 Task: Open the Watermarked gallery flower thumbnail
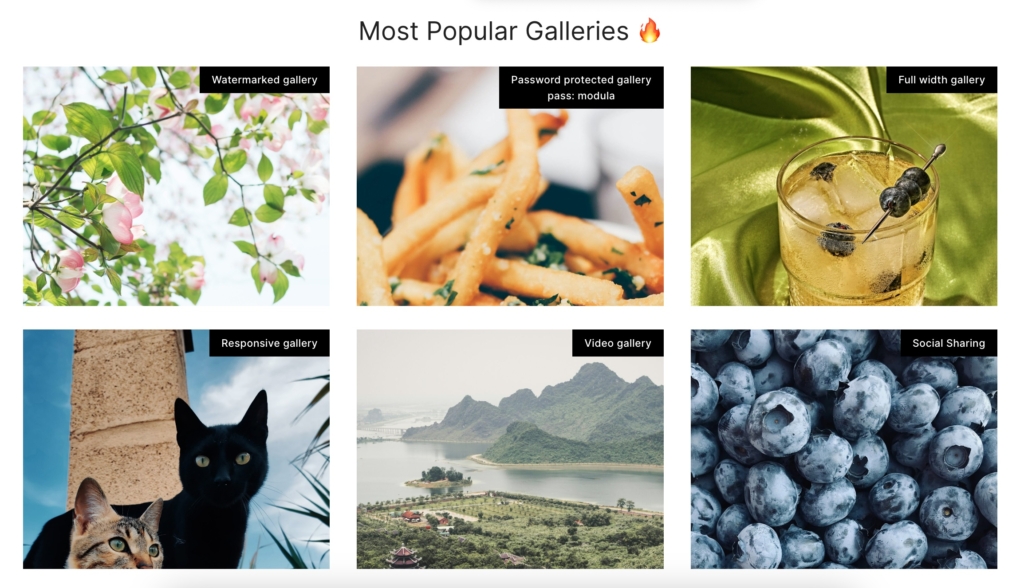point(176,186)
